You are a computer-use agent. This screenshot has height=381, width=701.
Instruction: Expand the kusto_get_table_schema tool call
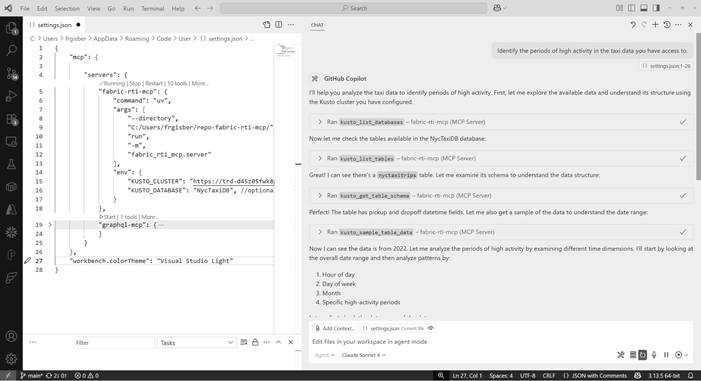coord(320,195)
